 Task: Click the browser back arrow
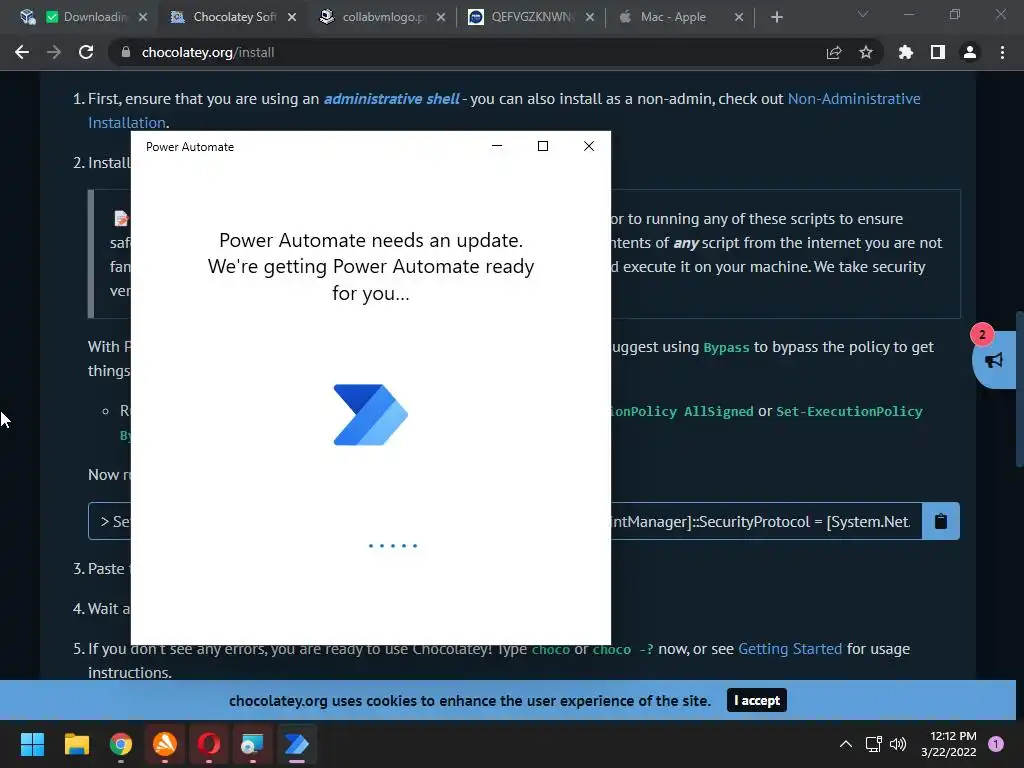[22, 52]
